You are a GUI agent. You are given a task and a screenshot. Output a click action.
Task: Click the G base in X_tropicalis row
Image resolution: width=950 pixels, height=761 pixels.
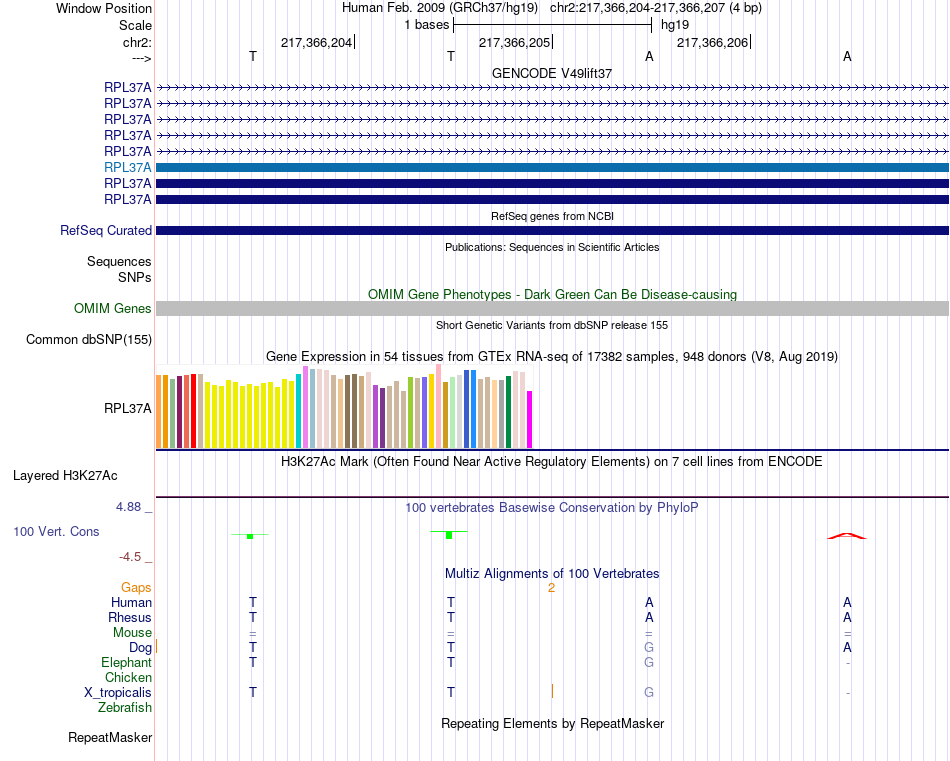[649, 693]
